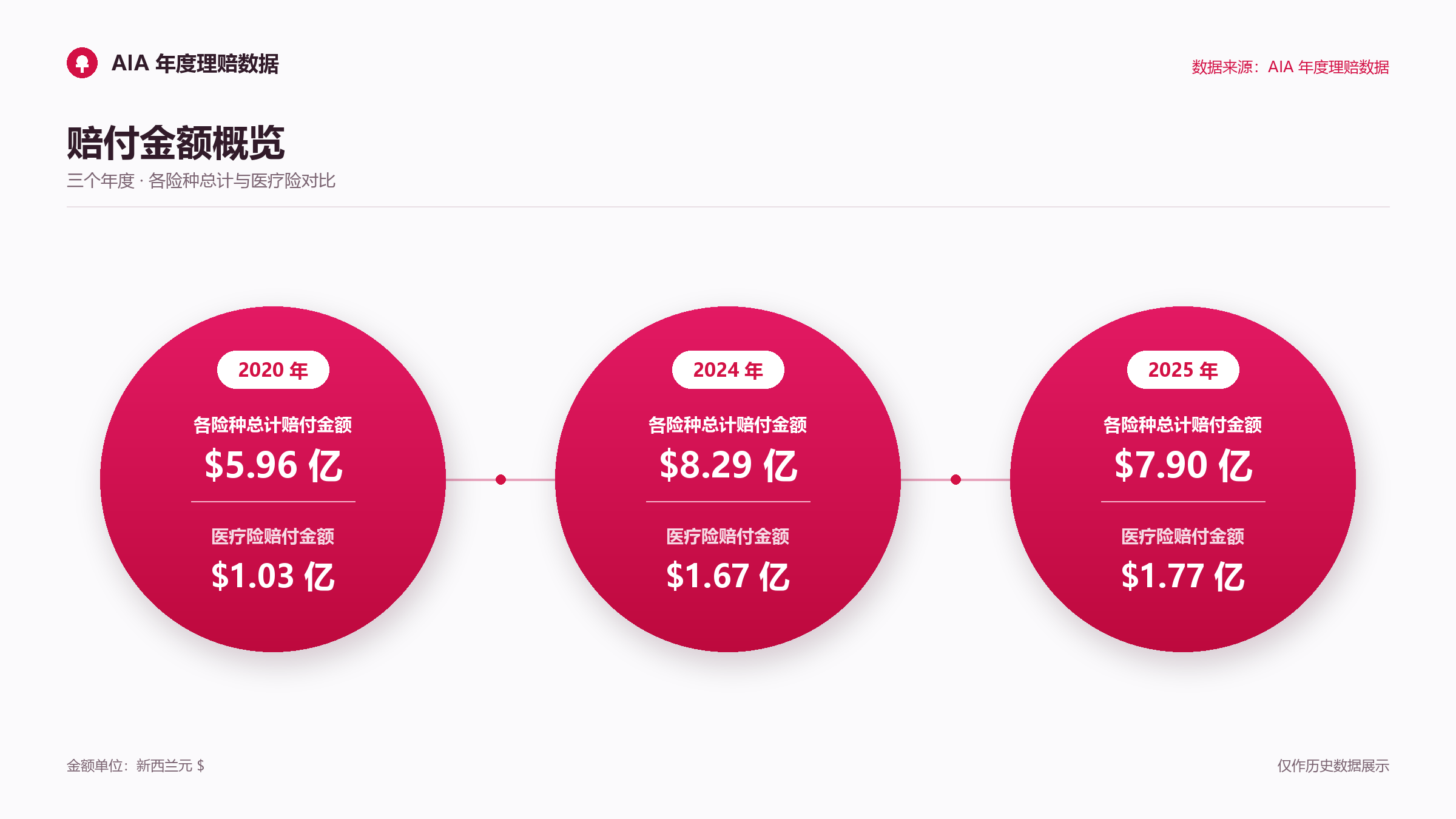The image size is (1456, 819).
Task: Click the connector dot between 2024 and 2025
Action: click(x=955, y=480)
